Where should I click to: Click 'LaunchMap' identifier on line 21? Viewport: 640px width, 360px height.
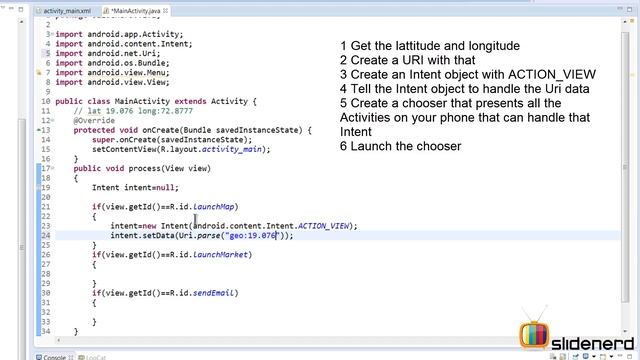(x=213, y=207)
